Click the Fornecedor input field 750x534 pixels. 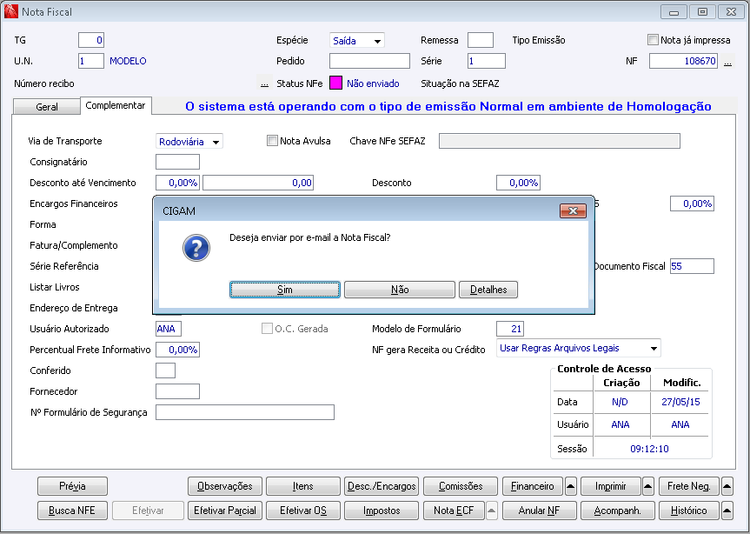177,391
